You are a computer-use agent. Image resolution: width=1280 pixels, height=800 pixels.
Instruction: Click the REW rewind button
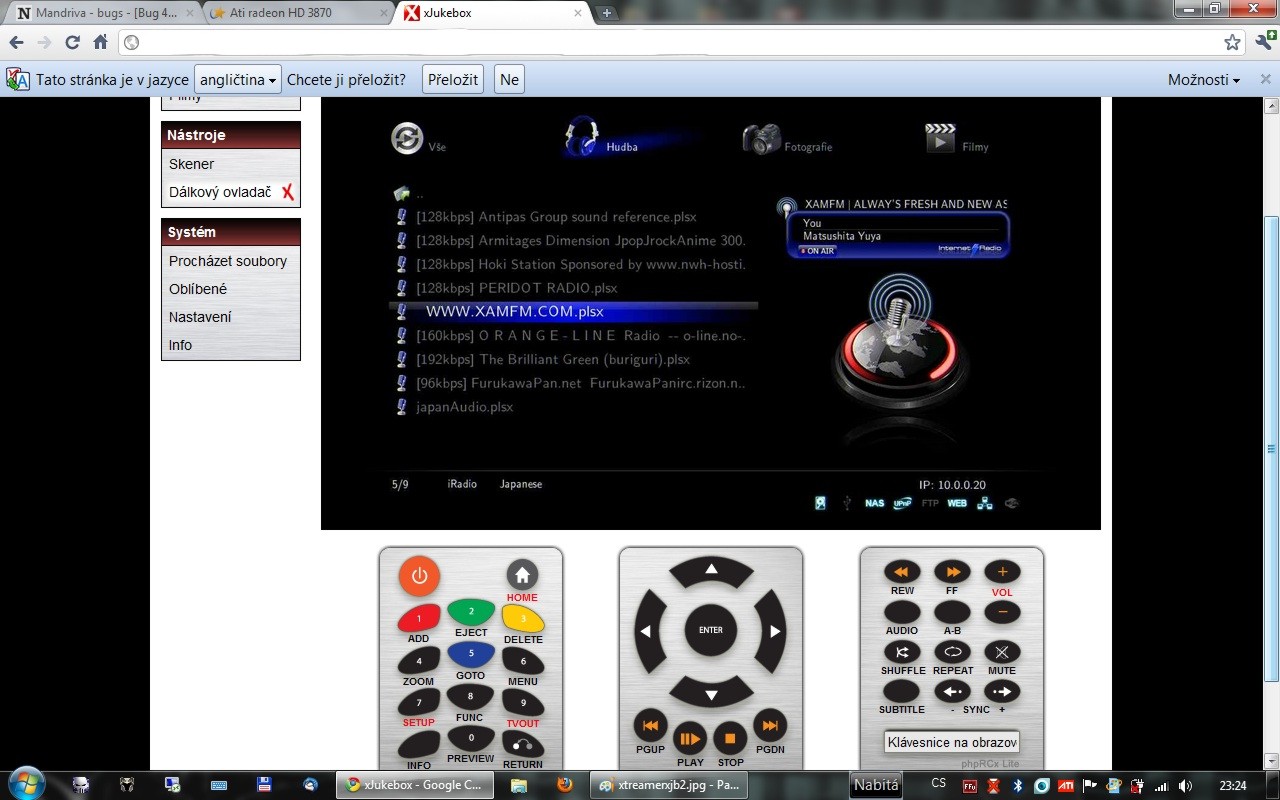[x=902, y=572]
